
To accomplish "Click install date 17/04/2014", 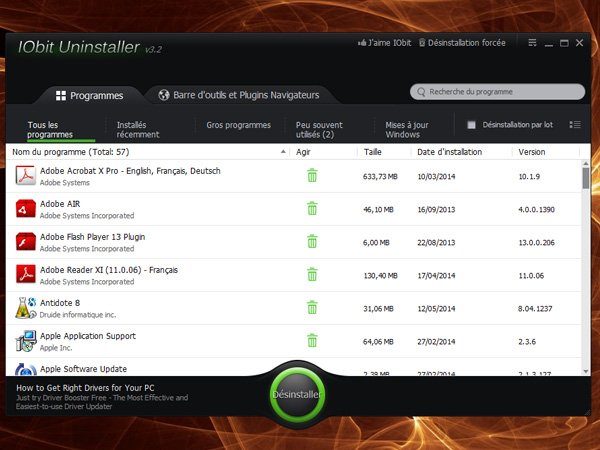I will coord(436,276).
